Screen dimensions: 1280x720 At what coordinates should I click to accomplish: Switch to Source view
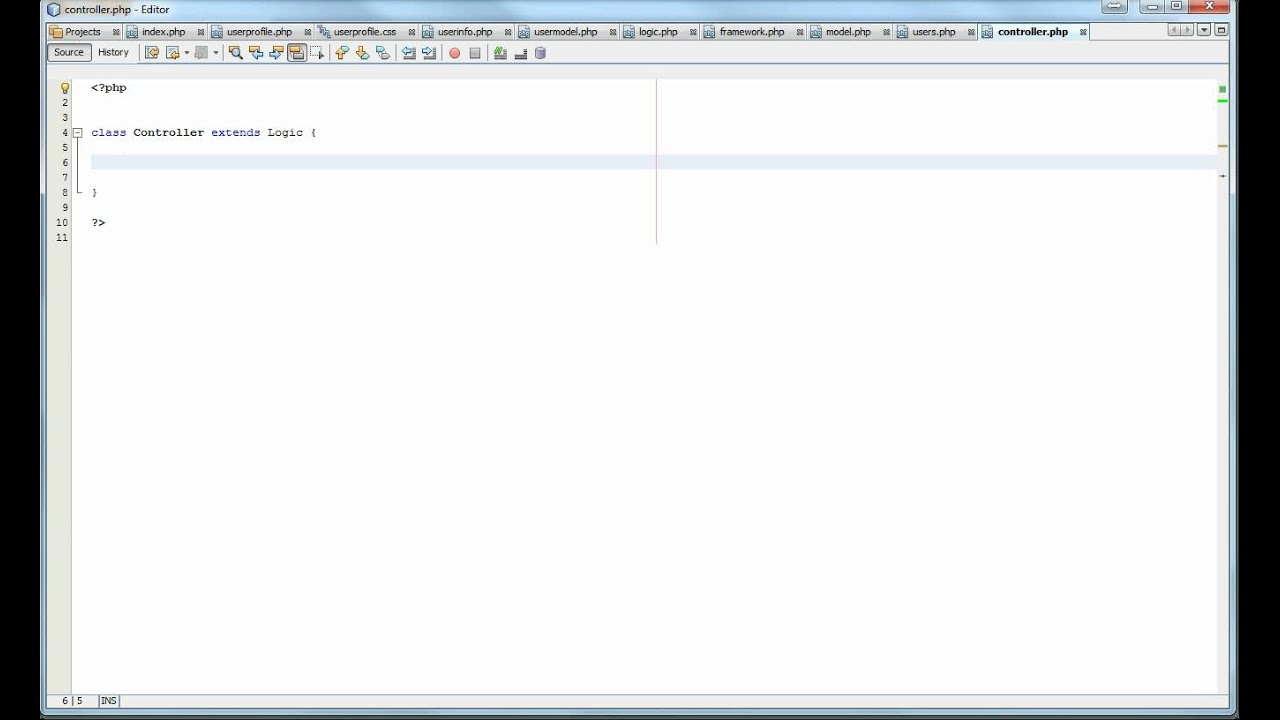69,52
